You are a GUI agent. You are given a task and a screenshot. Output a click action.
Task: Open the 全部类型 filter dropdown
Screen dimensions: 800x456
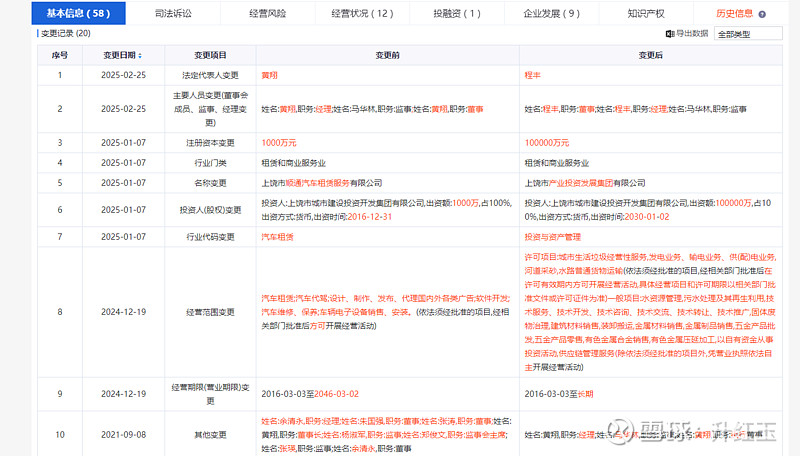748,34
